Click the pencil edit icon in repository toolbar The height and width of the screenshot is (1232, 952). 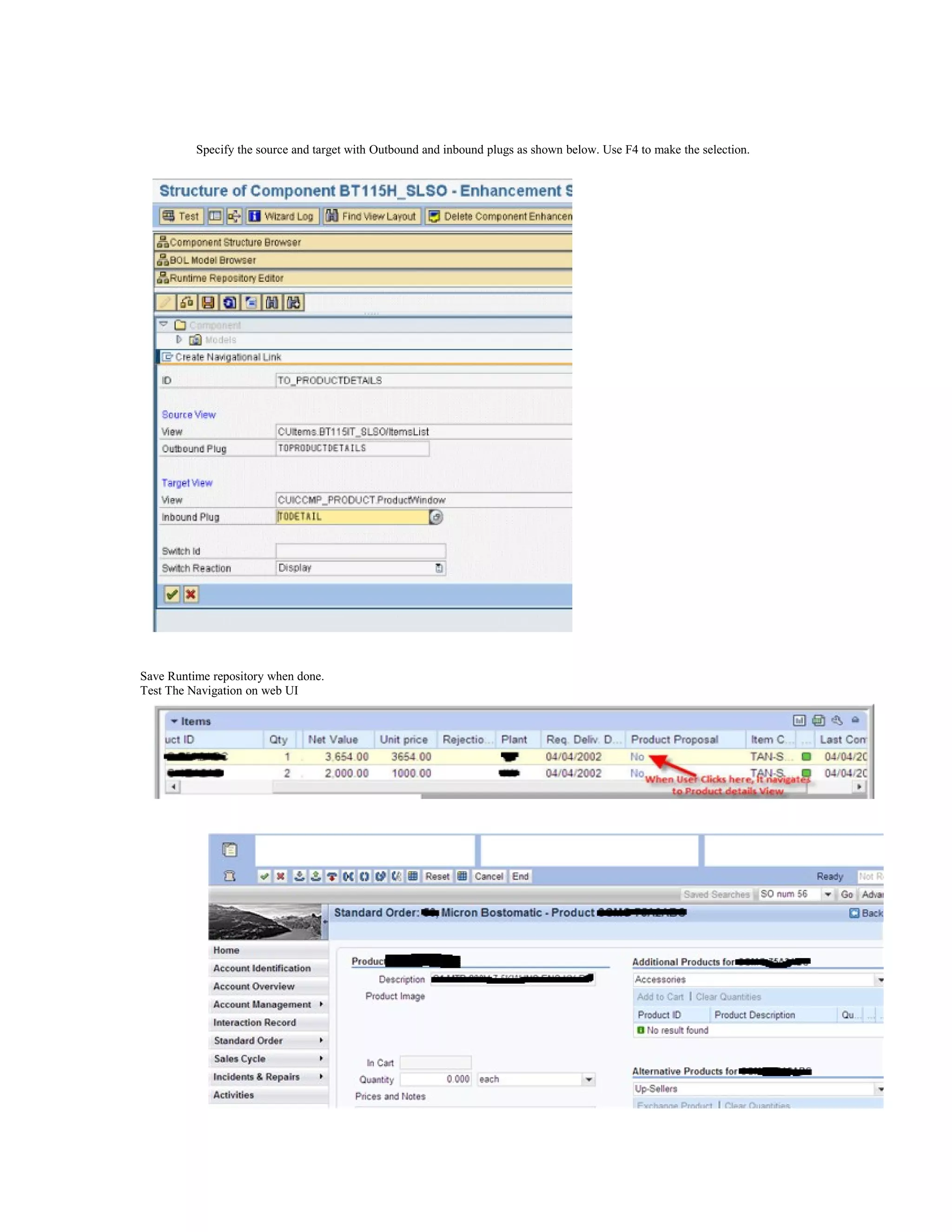tap(165, 303)
